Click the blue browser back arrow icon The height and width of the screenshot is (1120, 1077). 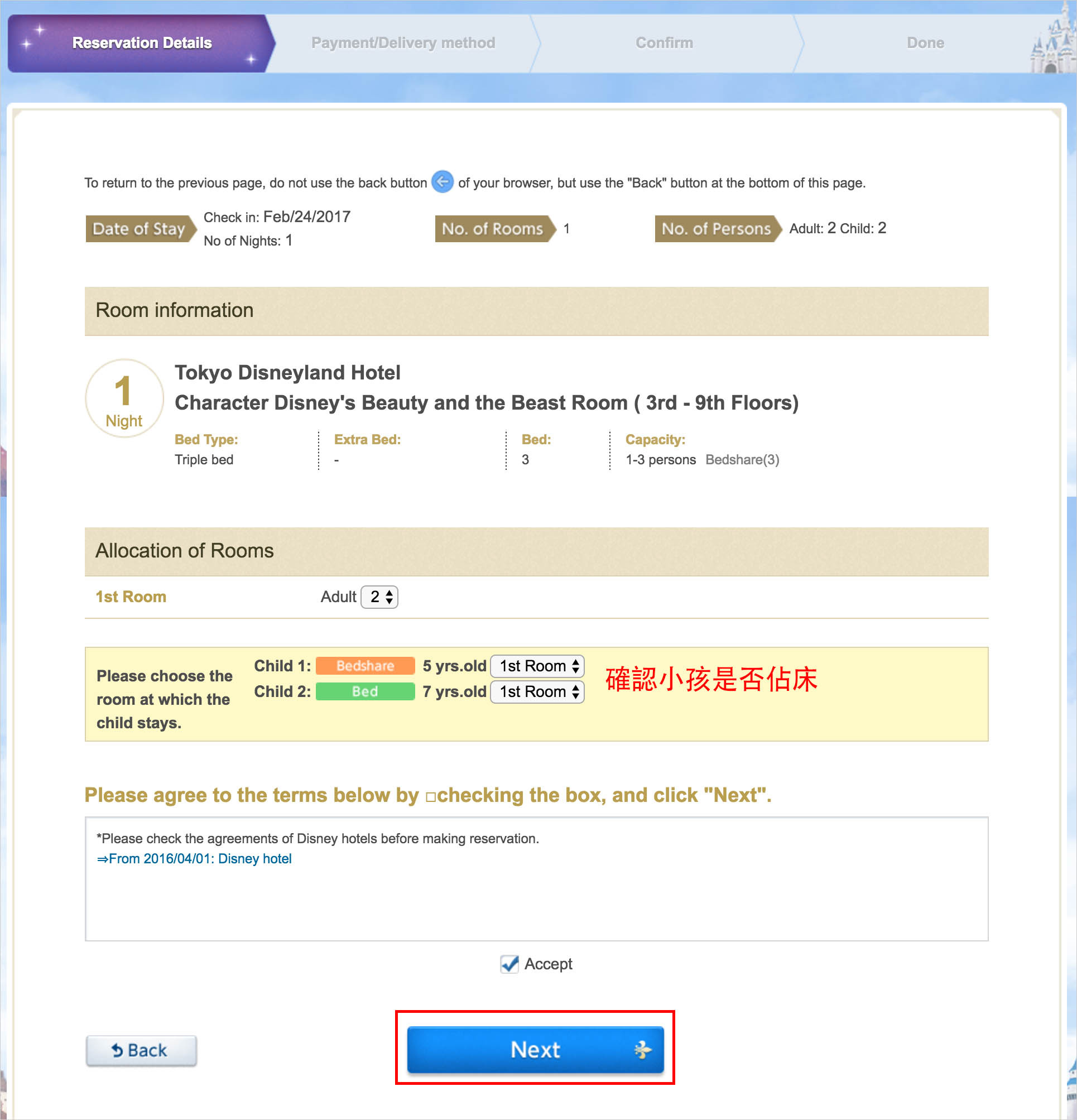(442, 182)
